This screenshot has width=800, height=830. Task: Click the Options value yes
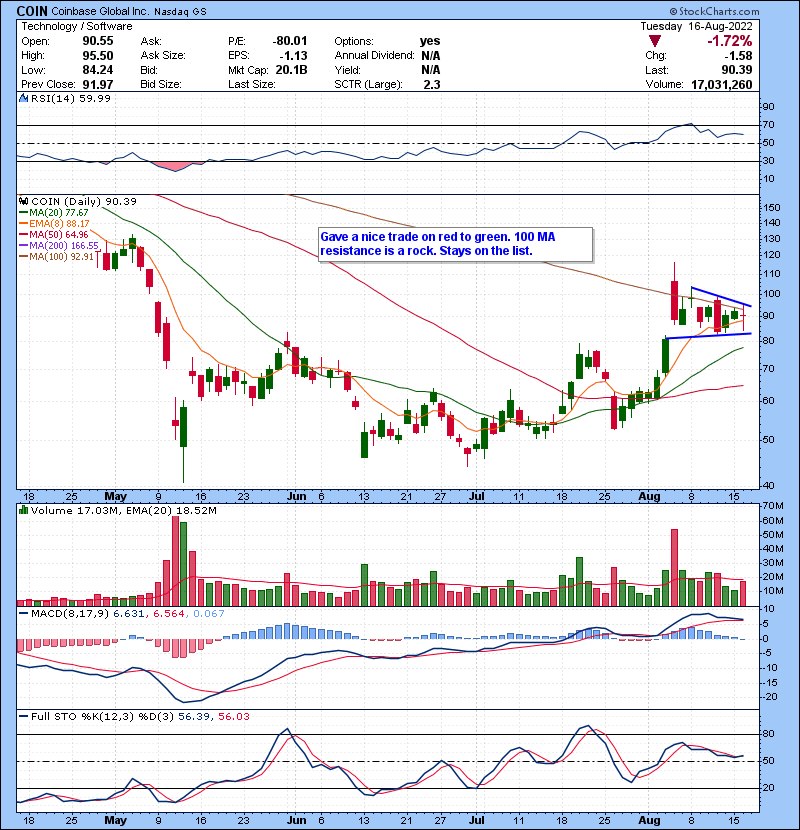point(430,41)
